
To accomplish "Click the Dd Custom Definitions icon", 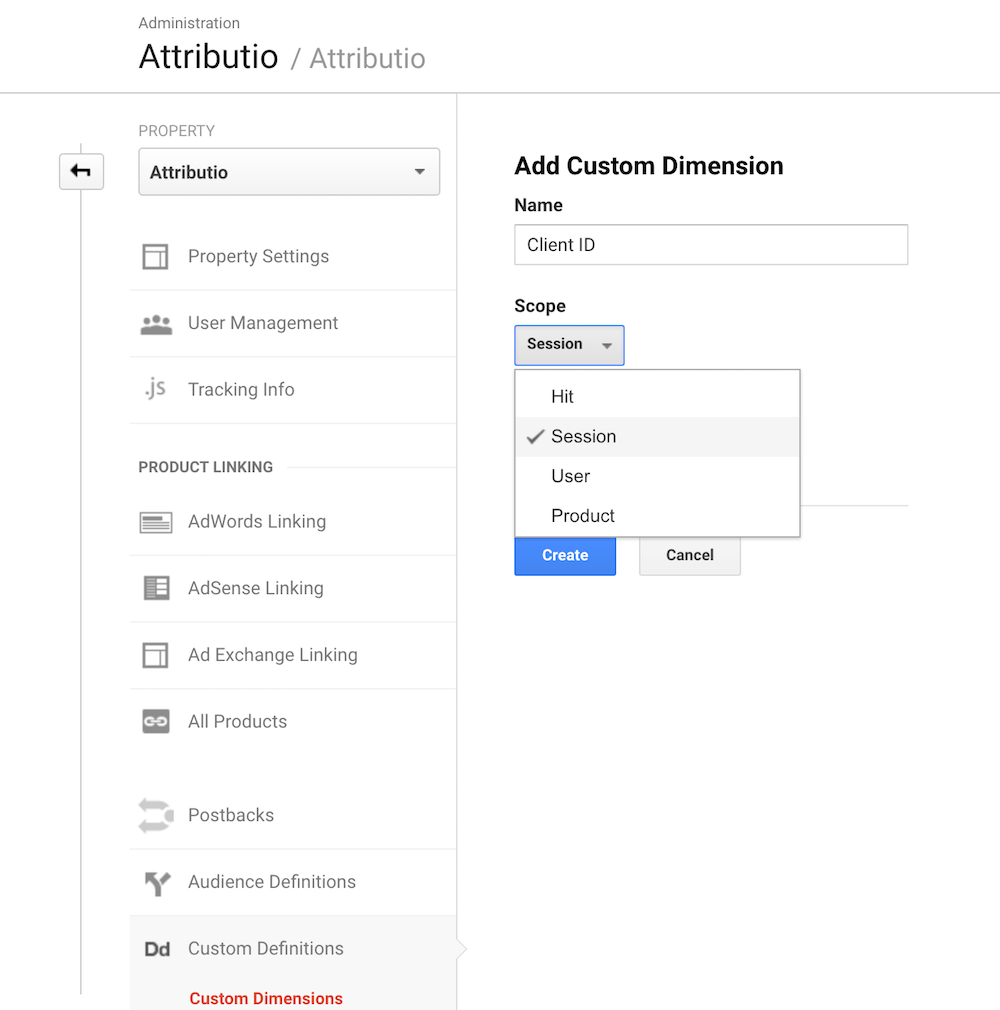I will [157, 949].
